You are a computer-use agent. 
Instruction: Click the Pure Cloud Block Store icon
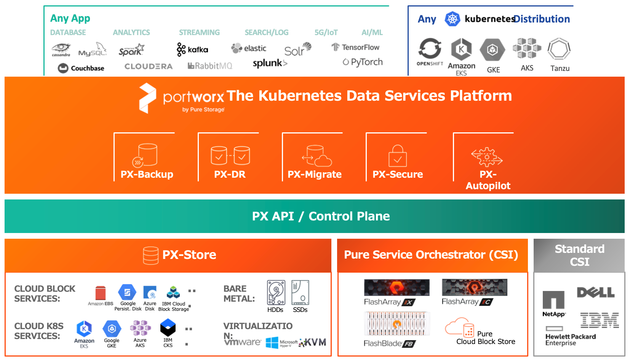460,327
